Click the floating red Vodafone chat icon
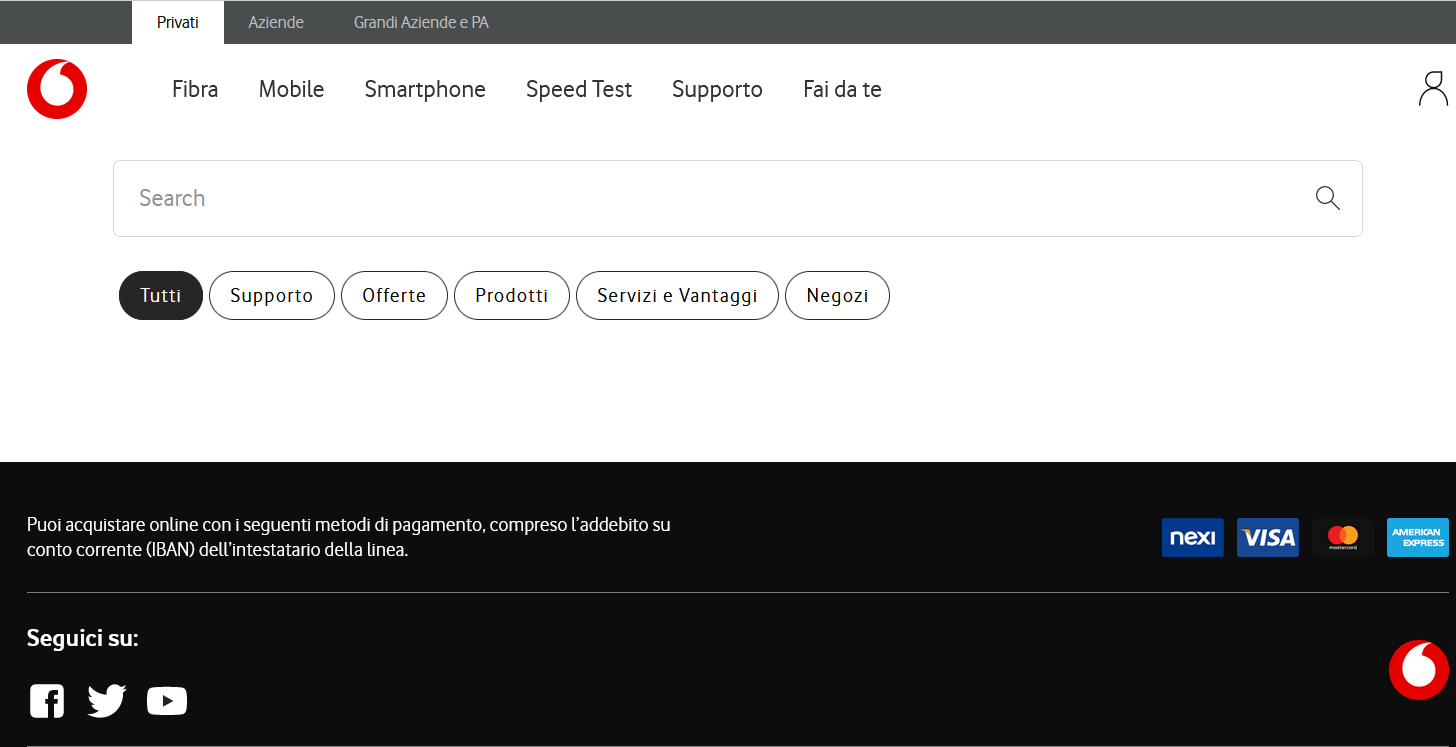Screen dimensions: 1456x747 tap(1418, 670)
